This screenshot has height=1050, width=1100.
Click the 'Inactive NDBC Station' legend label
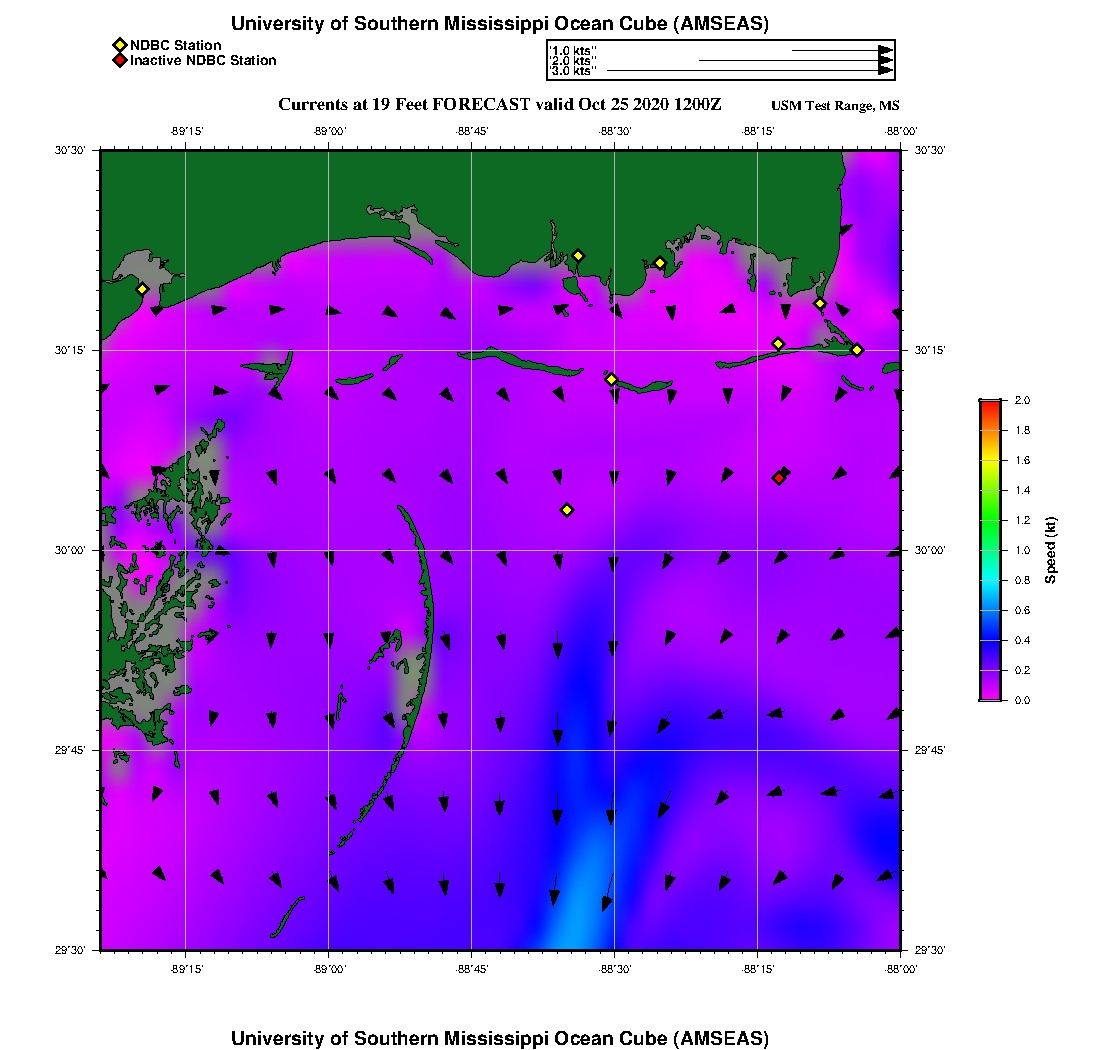203,61
